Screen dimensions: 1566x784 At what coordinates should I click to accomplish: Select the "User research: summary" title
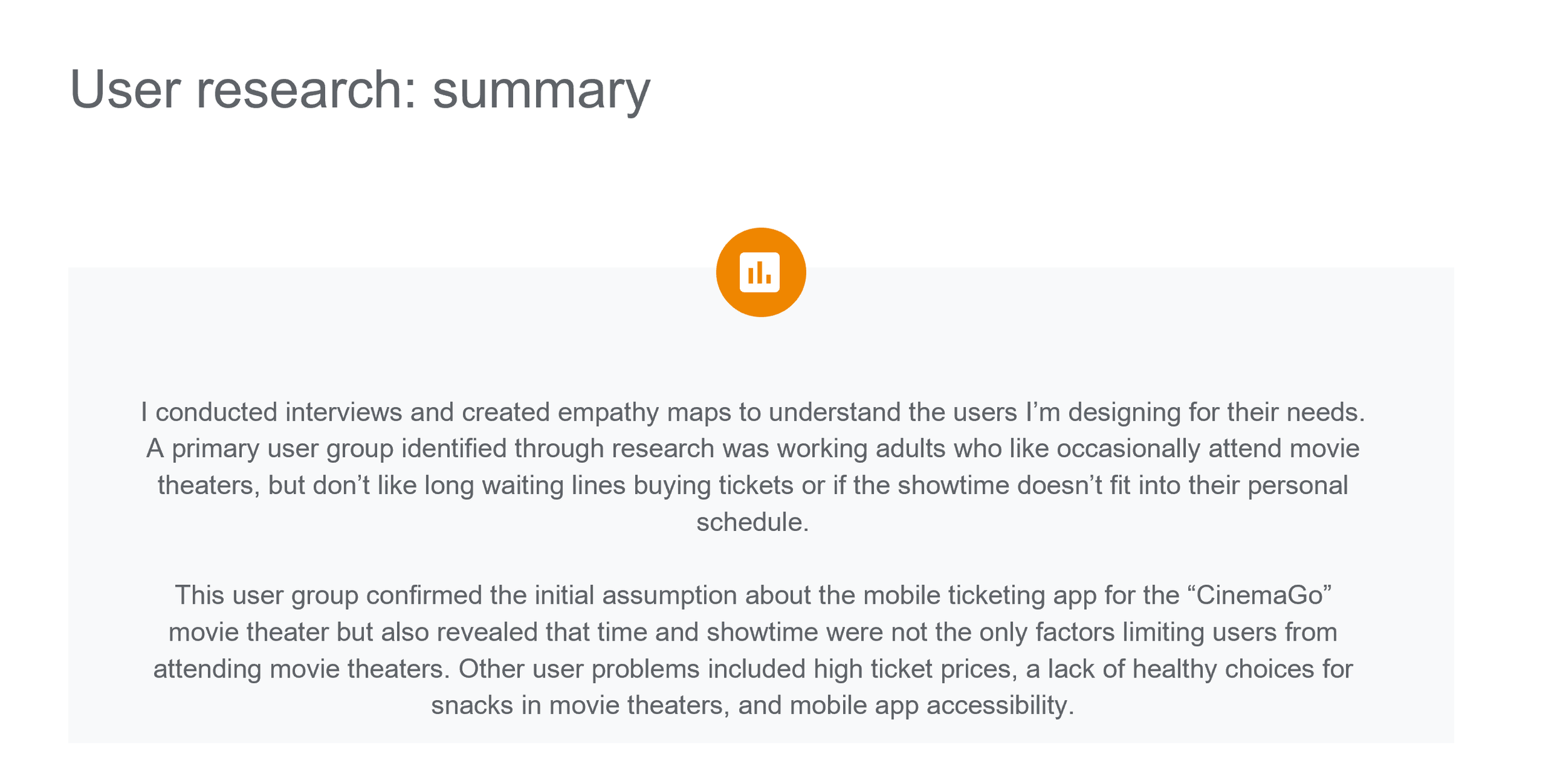360,91
